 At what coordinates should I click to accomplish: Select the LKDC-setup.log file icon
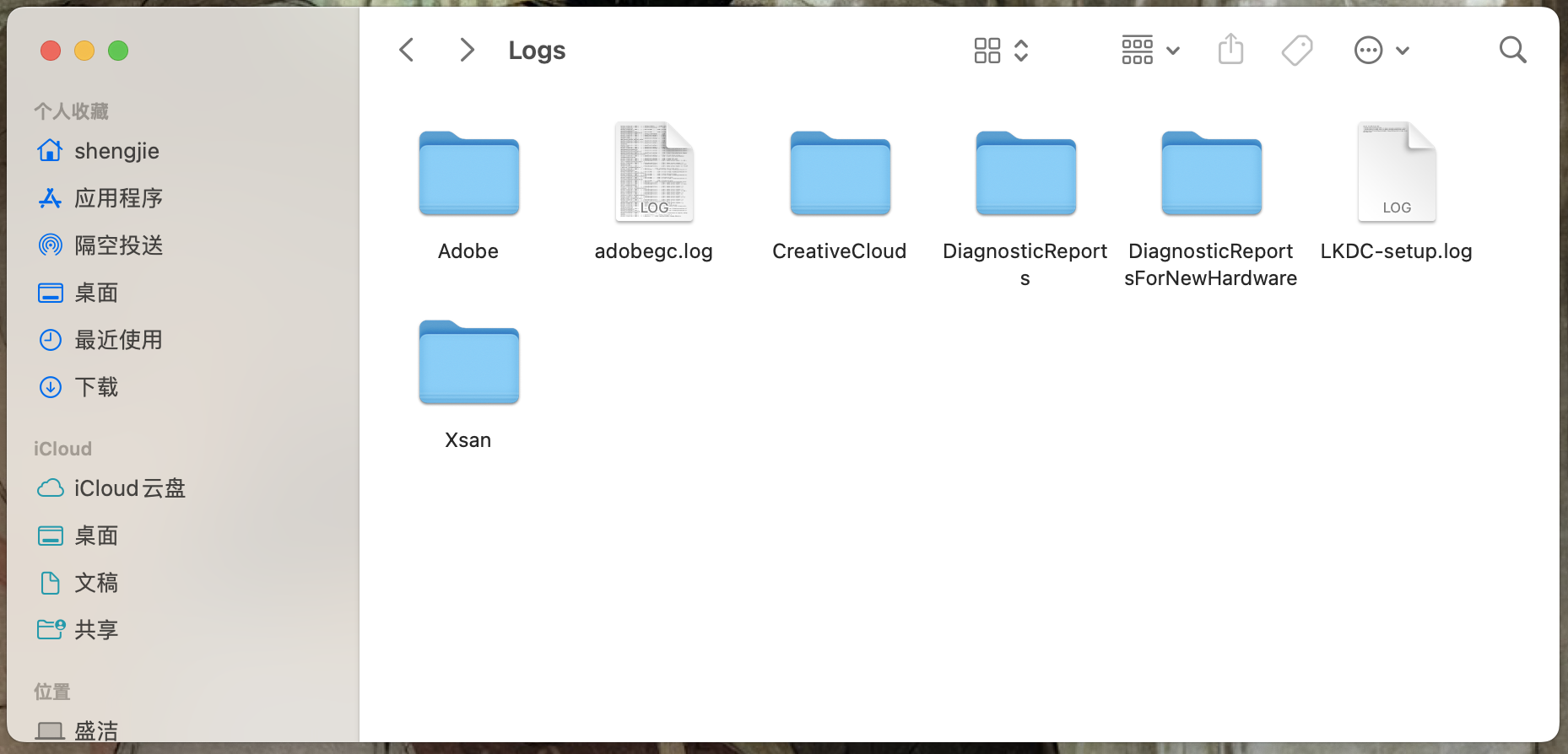coord(1396,173)
